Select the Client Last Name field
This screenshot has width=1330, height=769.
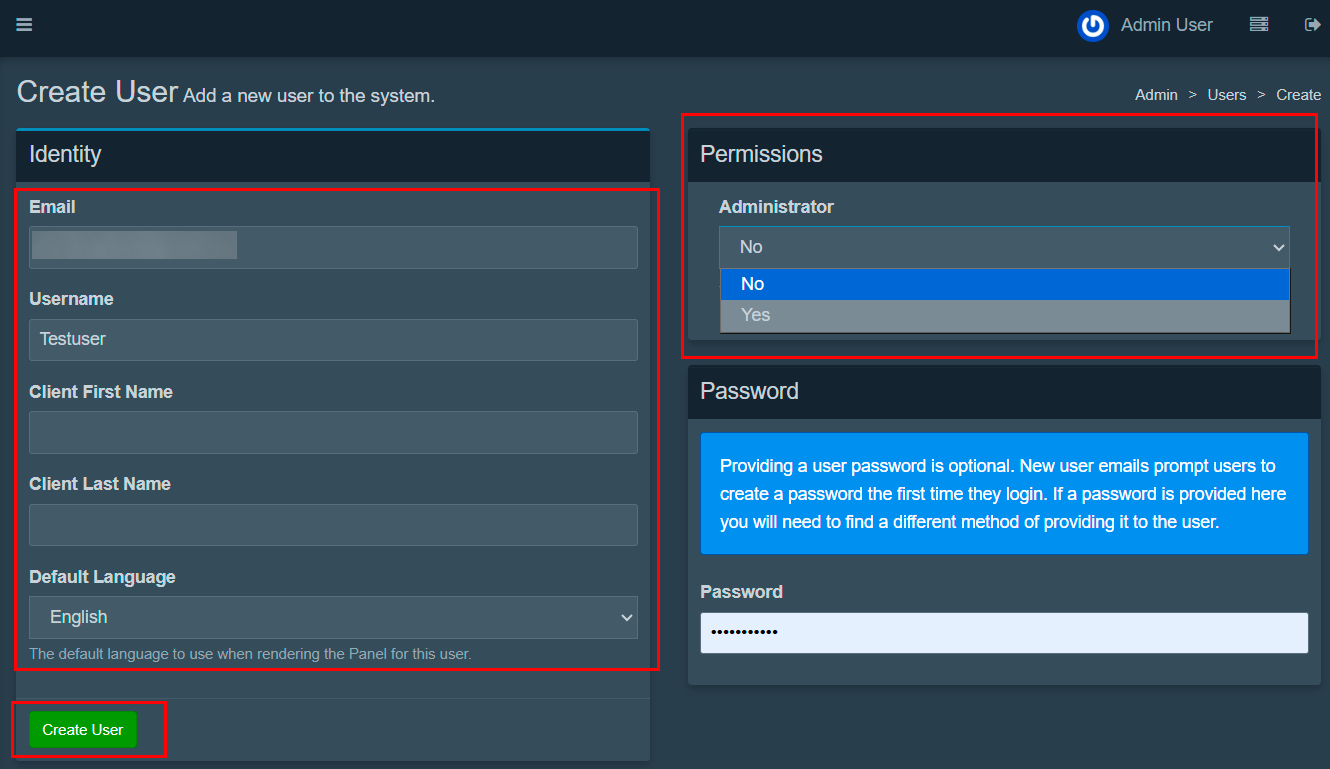[333, 525]
